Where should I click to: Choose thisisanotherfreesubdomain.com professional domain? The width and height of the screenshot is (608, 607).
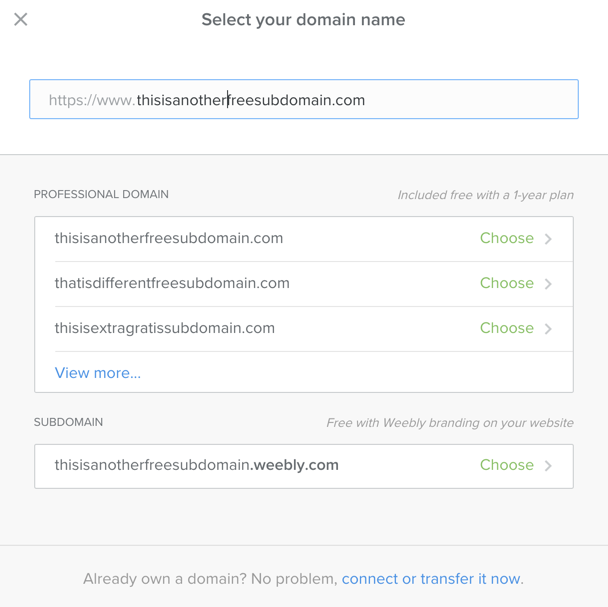click(506, 239)
